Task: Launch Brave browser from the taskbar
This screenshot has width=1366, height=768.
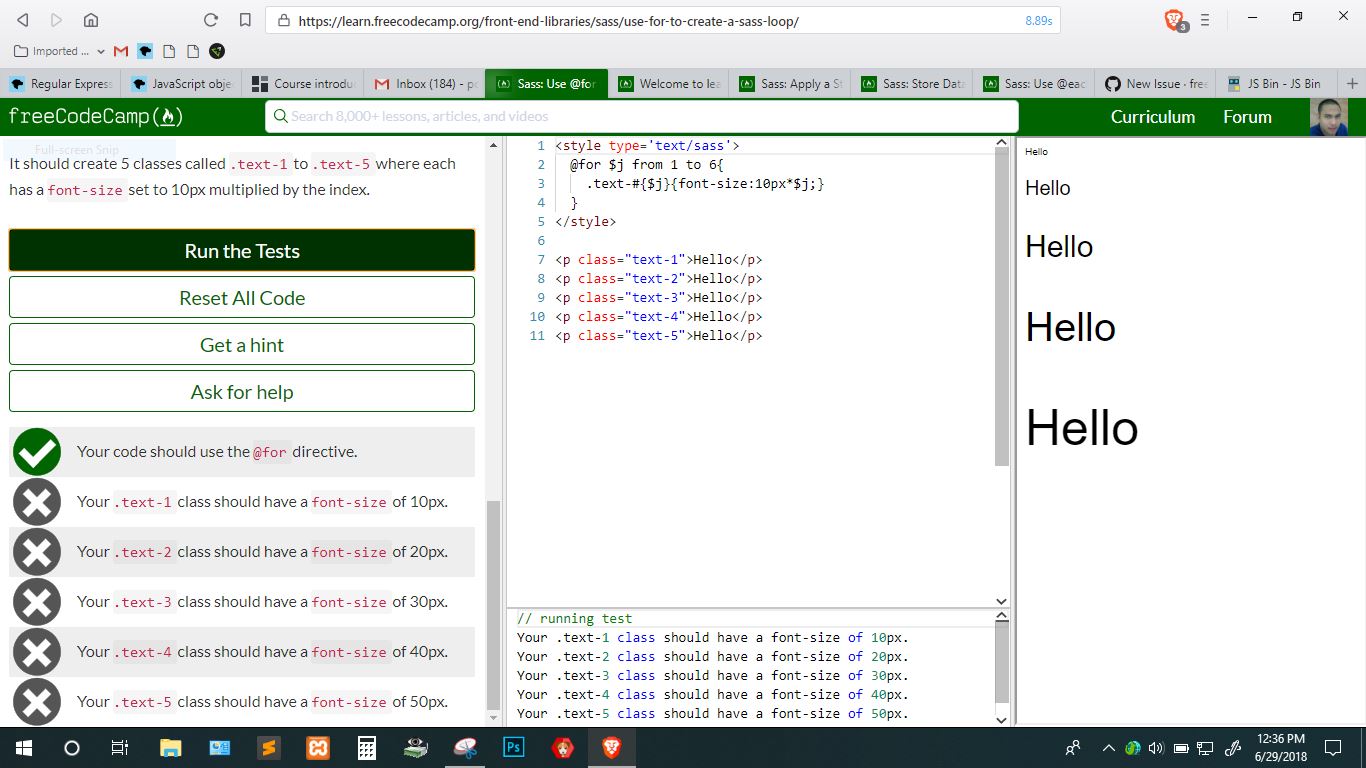Action: point(611,747)
